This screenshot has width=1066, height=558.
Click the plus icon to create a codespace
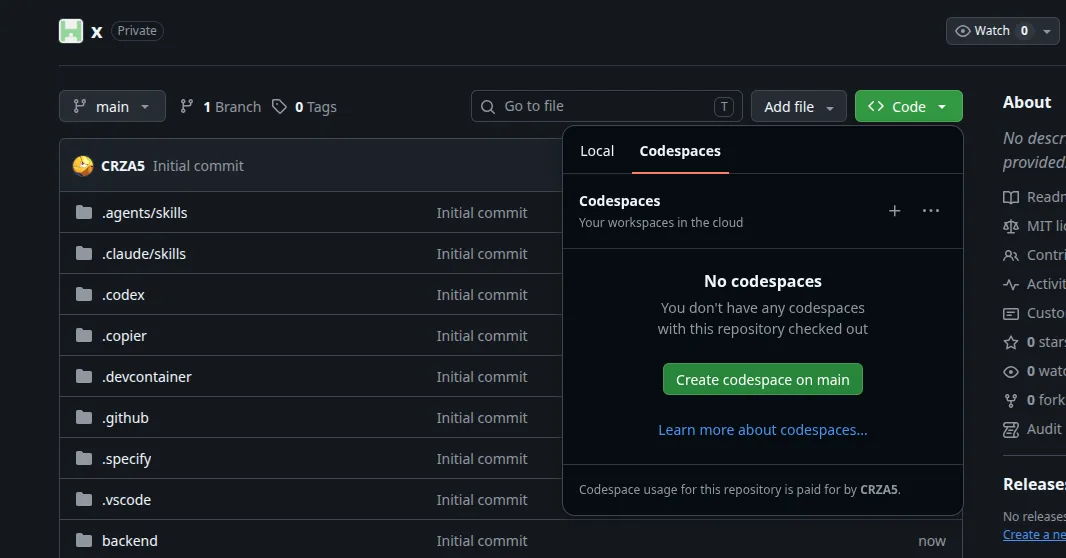coord(895,211)
